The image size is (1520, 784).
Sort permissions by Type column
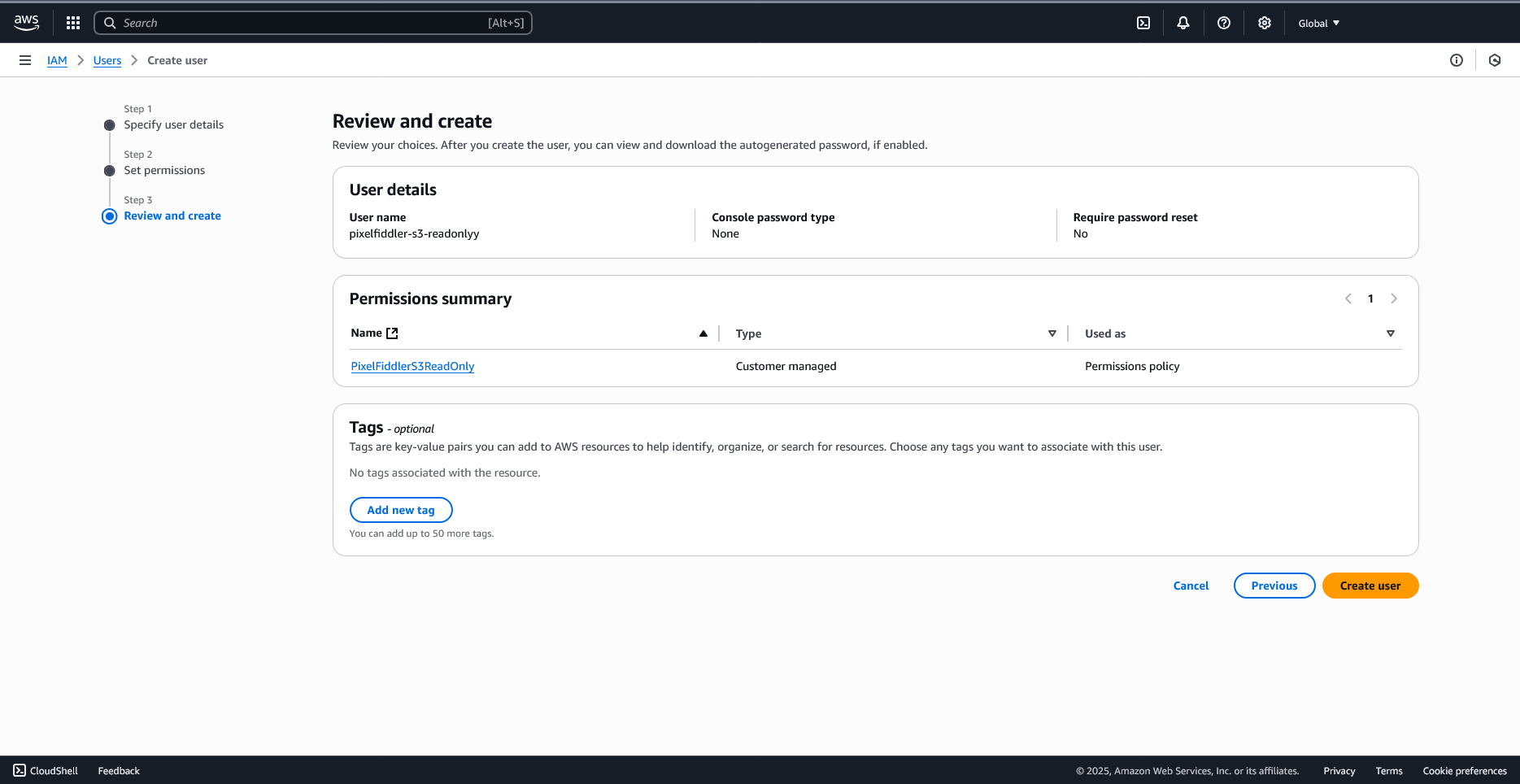(1052, 333)
